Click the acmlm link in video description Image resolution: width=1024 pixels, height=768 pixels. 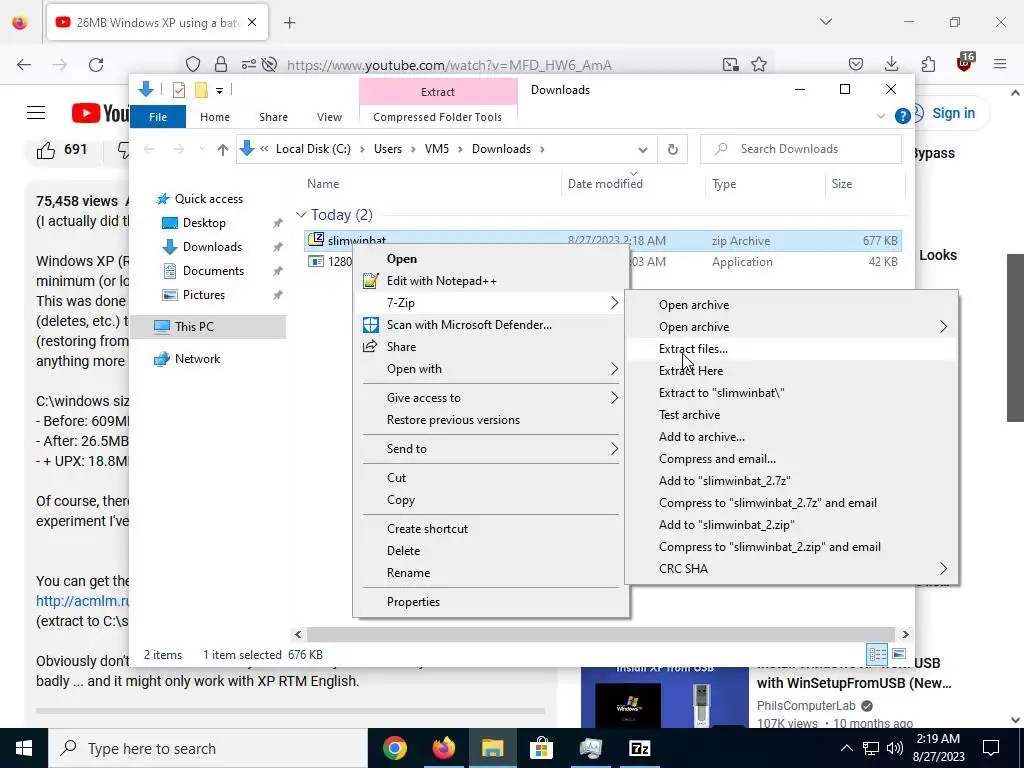tap(82, 601)
